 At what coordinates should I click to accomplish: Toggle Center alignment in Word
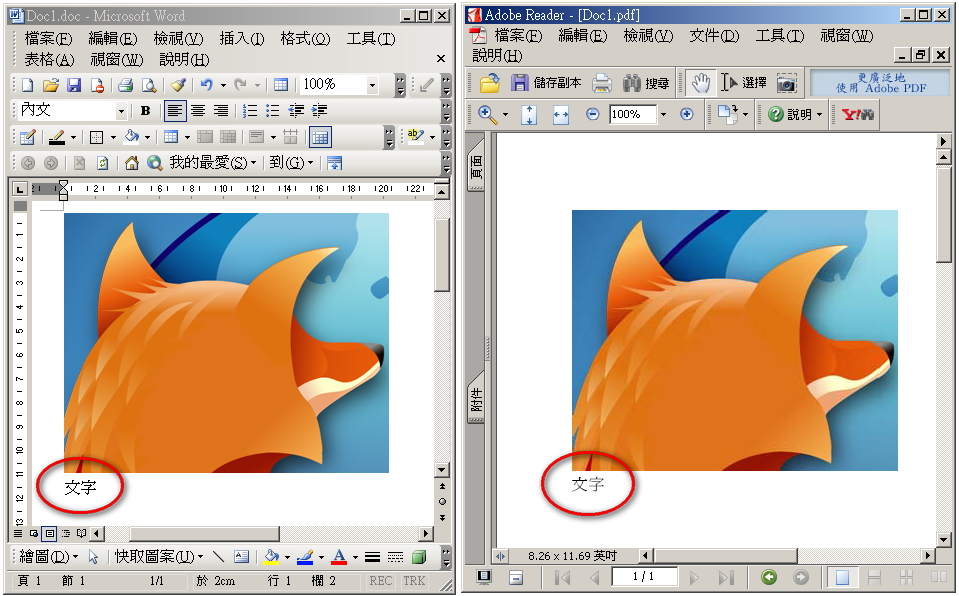tap(198, 111)
